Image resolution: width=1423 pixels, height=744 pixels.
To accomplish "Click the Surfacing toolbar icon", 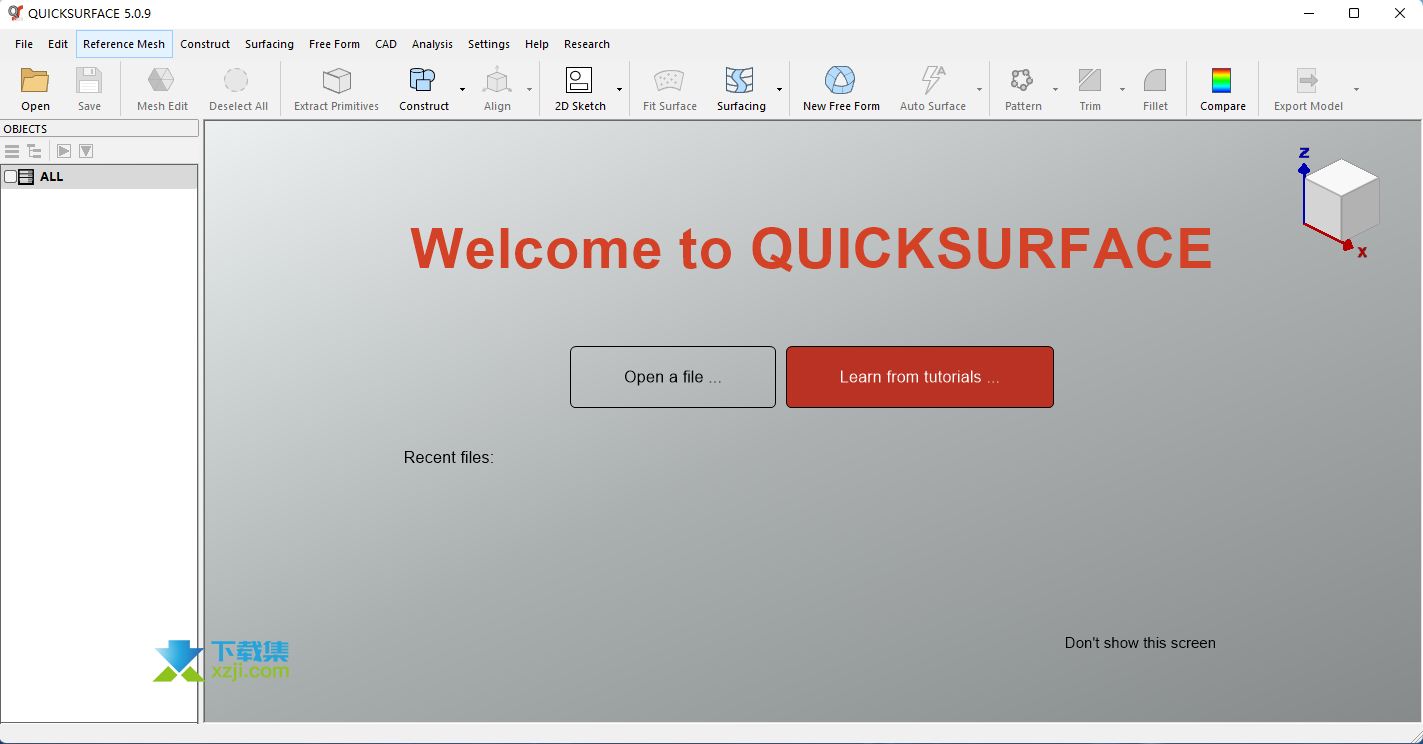I will point(740,81).
